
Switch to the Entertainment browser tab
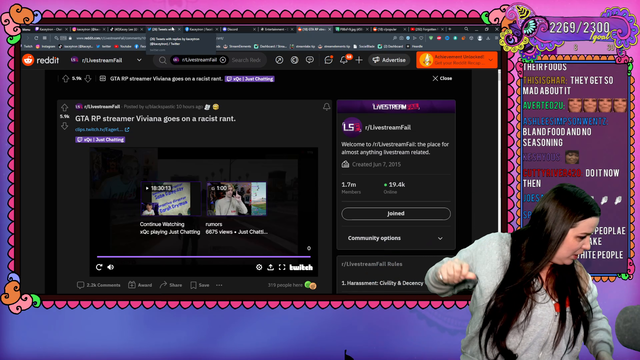(x=276, y=29)
